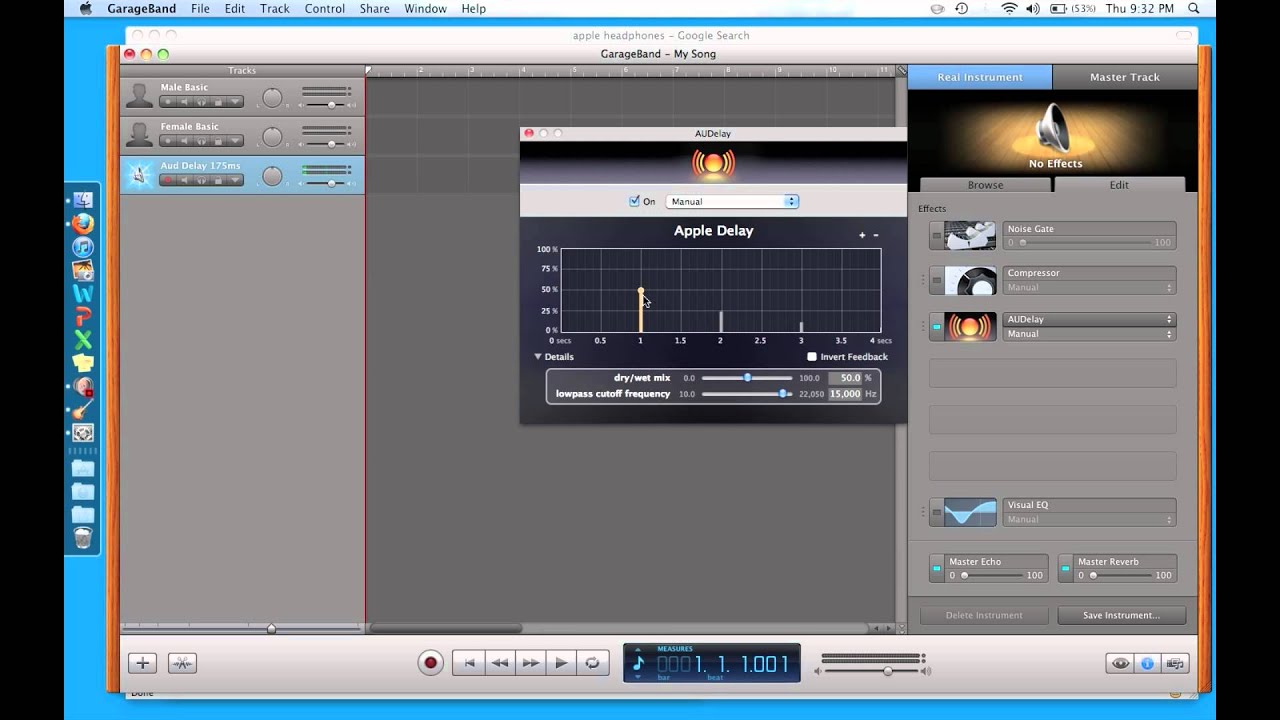This screenshot has height=720, width=1280.
Task: Show automation arrow on Male Basic track
Action: tap(235, 102)
